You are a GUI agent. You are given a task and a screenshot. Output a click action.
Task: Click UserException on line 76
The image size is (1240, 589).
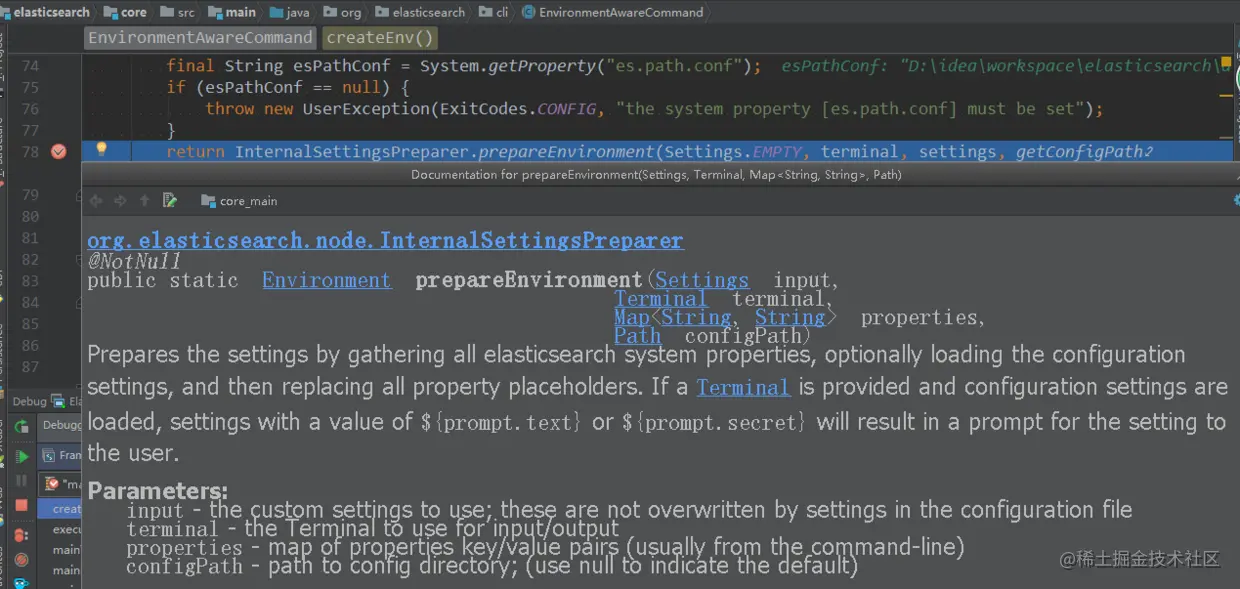tap(366, 109)
